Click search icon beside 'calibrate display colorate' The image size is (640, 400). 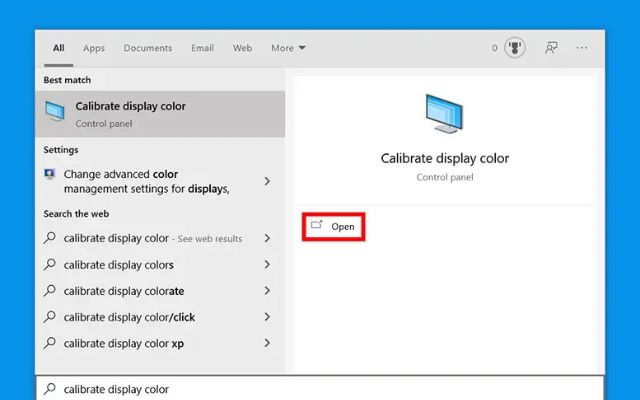coord(49,291)
